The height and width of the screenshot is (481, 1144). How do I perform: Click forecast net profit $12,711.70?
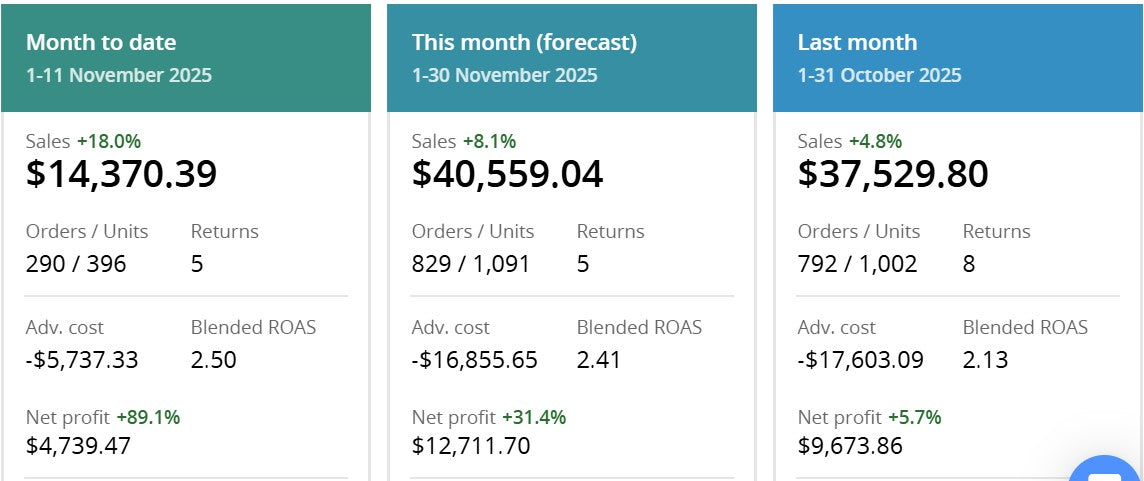coord(470,445)
